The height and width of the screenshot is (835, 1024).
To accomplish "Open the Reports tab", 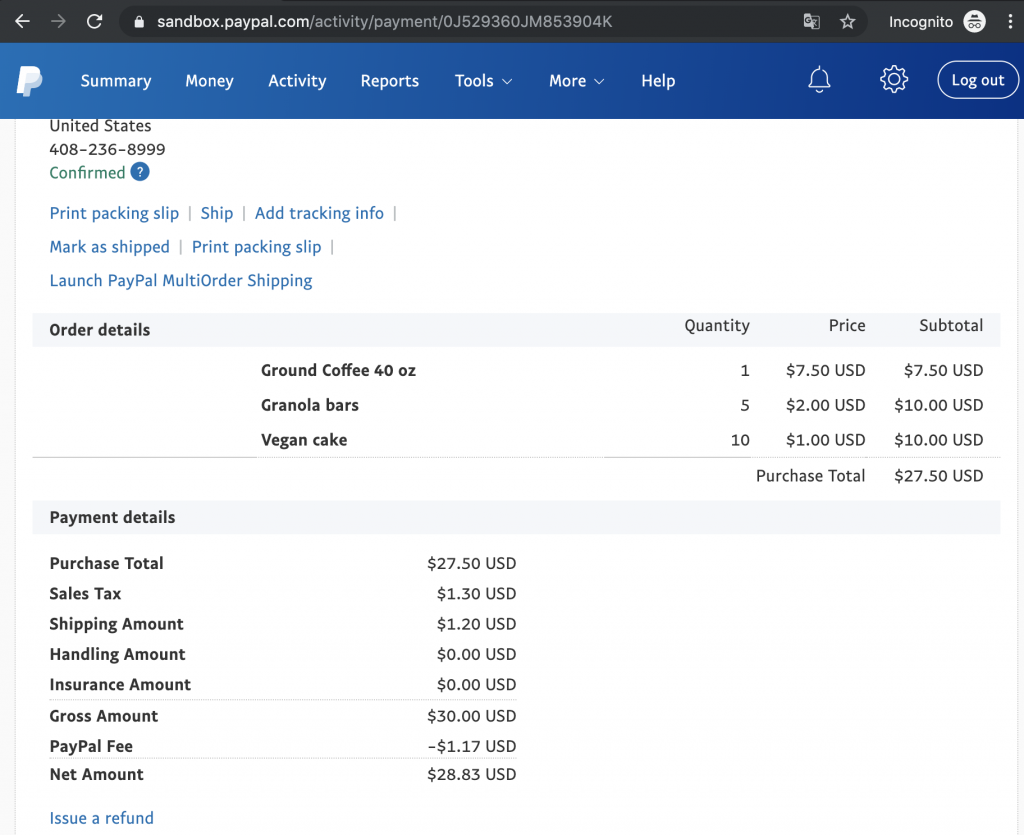I will [x=390, y=81].
